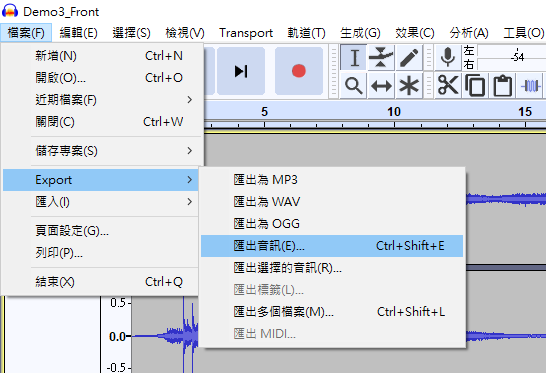This screenshot has width=546, height=373.
Task: Click the microphone record meter icon
Action: pos(448,57)
